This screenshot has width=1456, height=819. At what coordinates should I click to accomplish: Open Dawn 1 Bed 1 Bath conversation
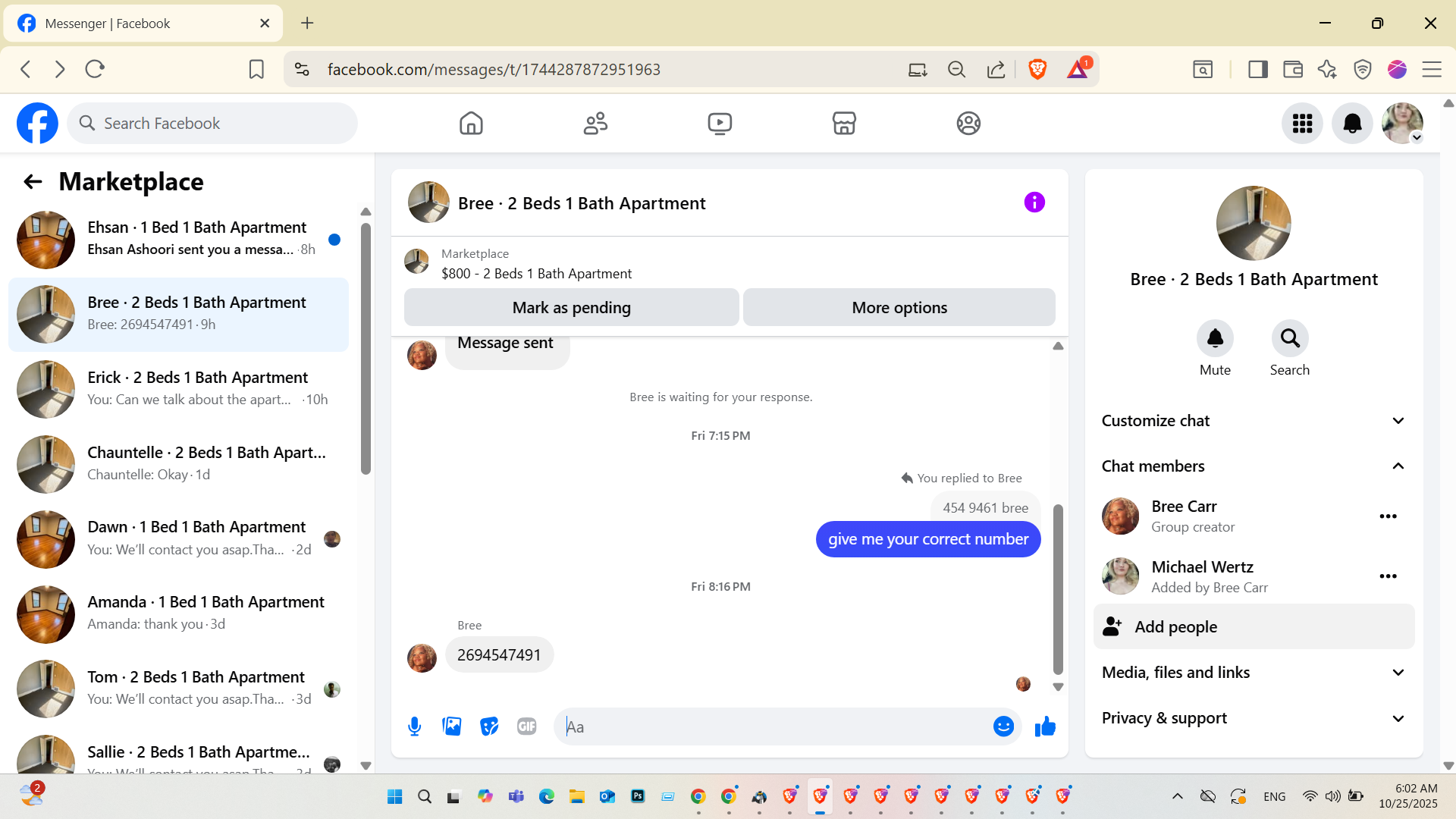click(x=179, y=539)
